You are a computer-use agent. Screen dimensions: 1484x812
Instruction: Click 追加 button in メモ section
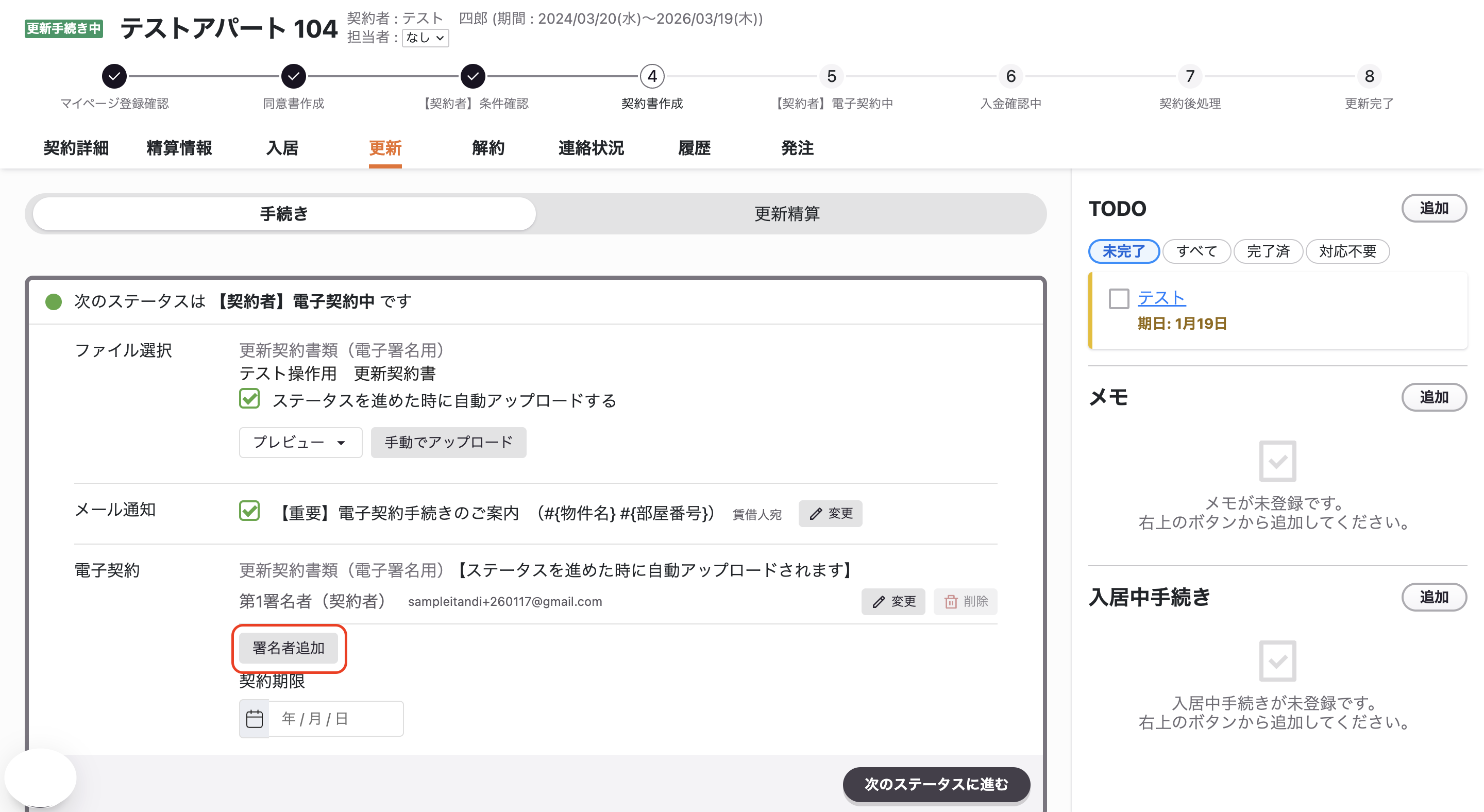click(x=1434, y=397)
